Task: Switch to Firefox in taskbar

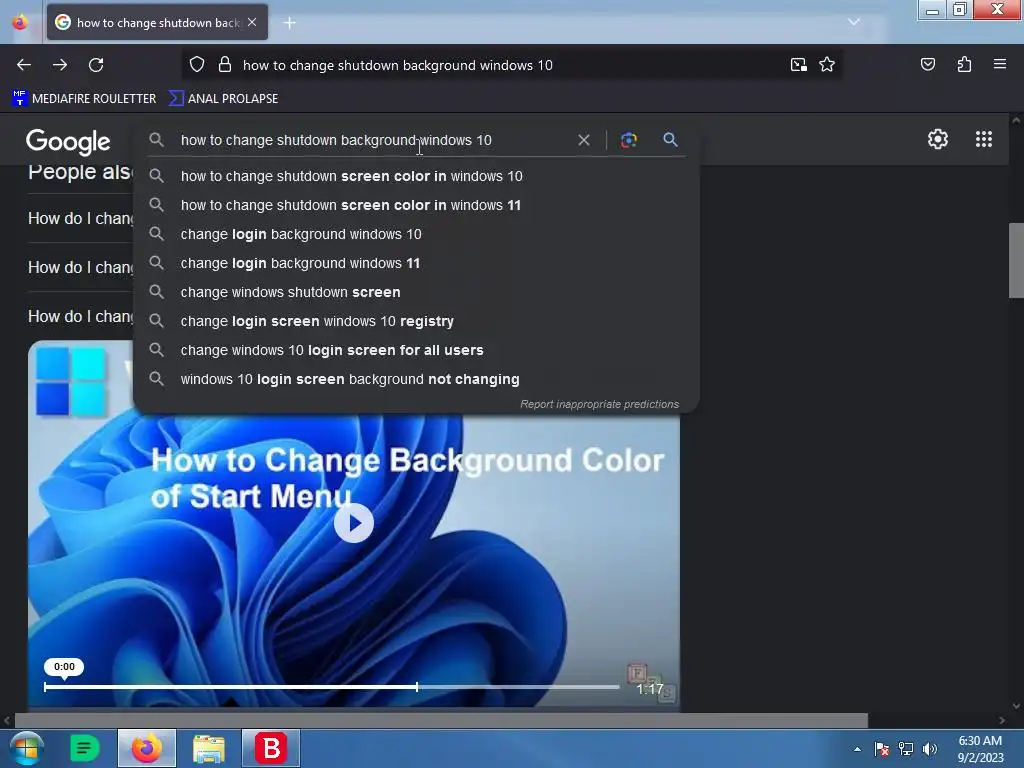Action: [147, 748]
